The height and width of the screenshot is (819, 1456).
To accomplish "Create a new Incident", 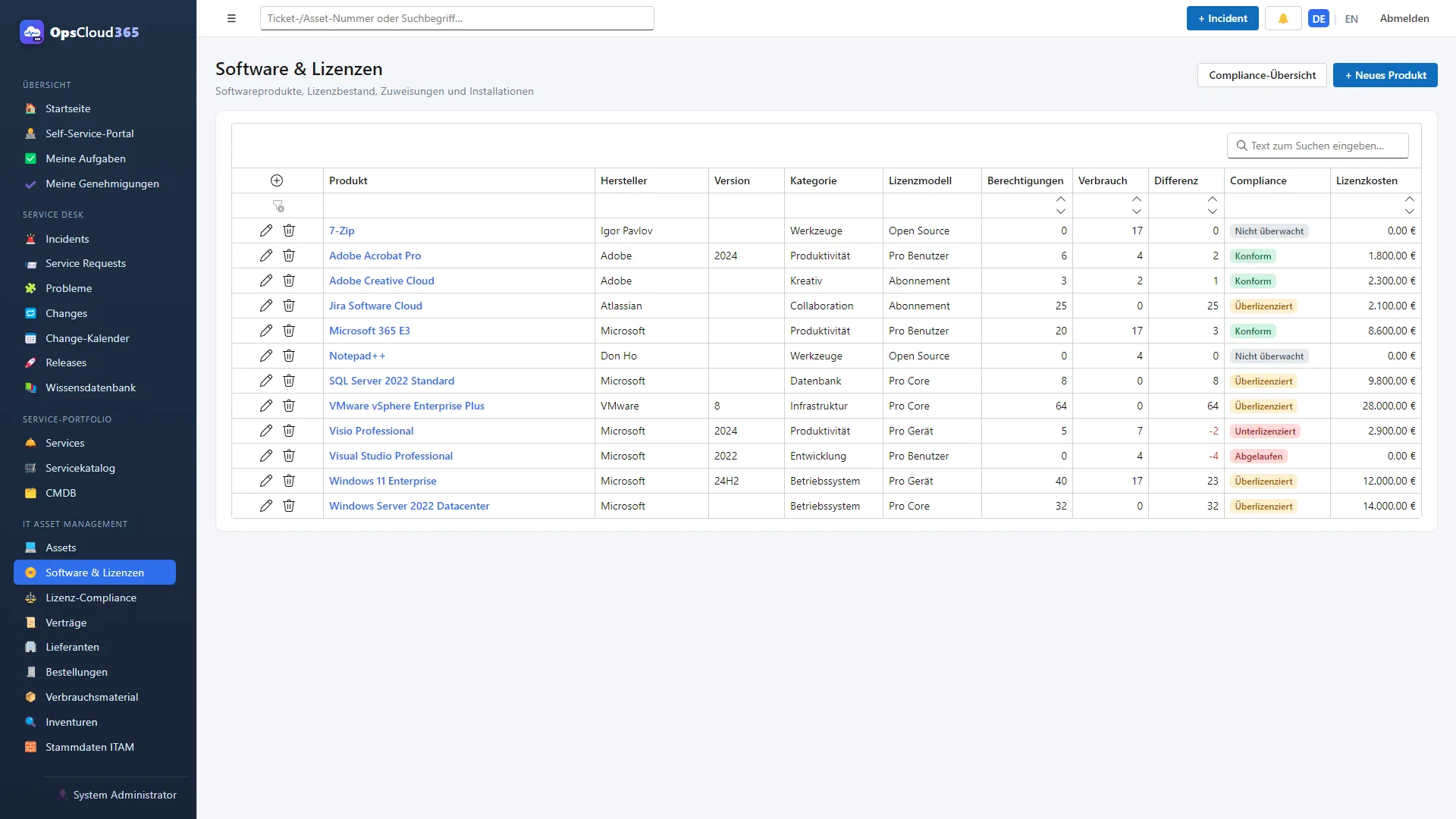I will (1222, 18).
